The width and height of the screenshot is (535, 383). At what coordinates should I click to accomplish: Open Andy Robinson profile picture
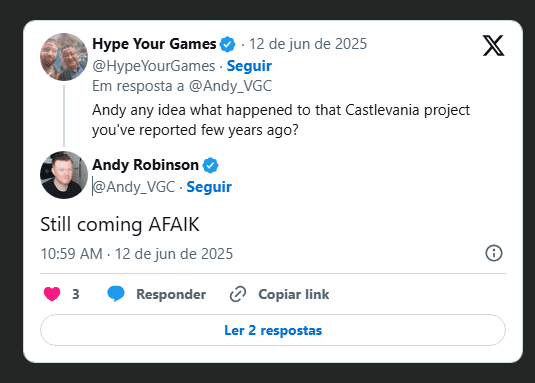point(64,175)
